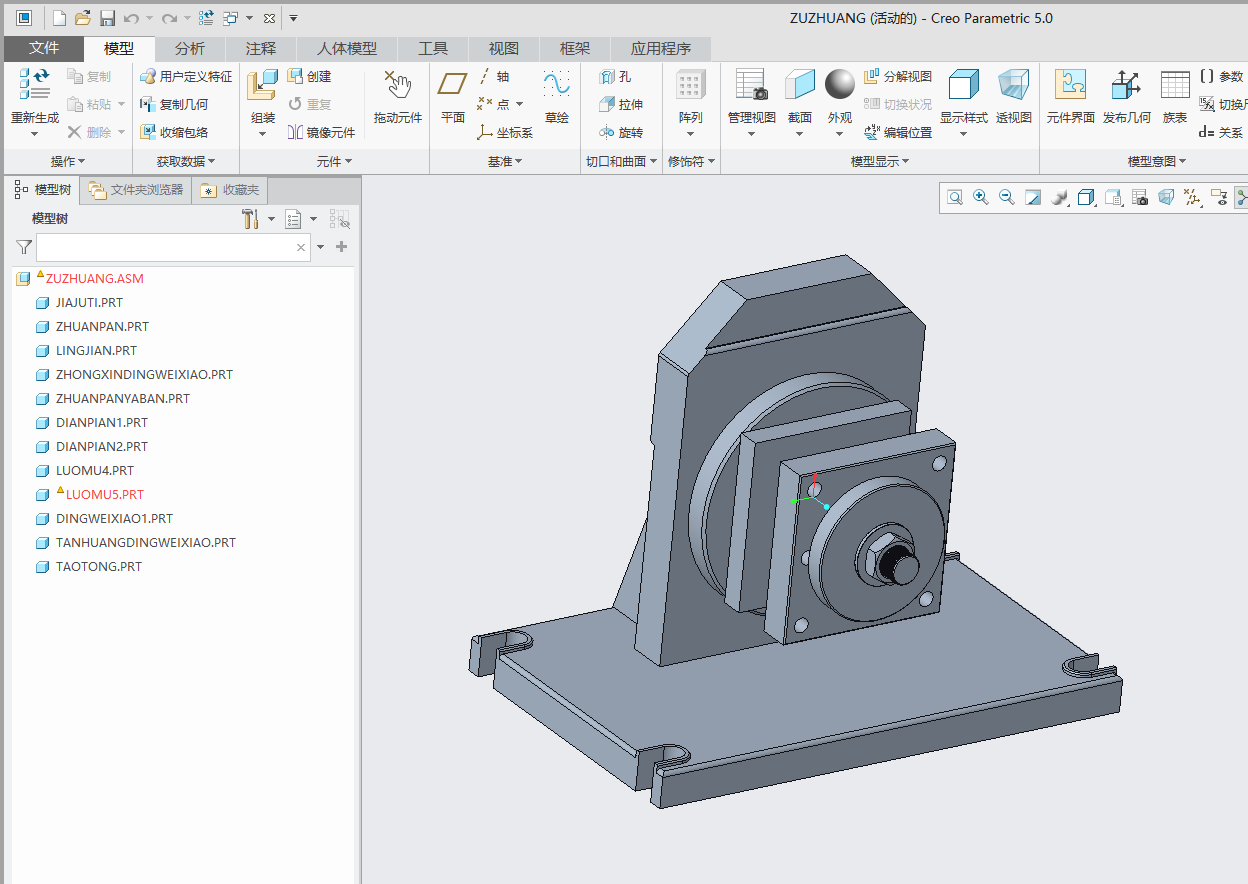Click the 平面 datum plane icon

(x=453, y=97)
